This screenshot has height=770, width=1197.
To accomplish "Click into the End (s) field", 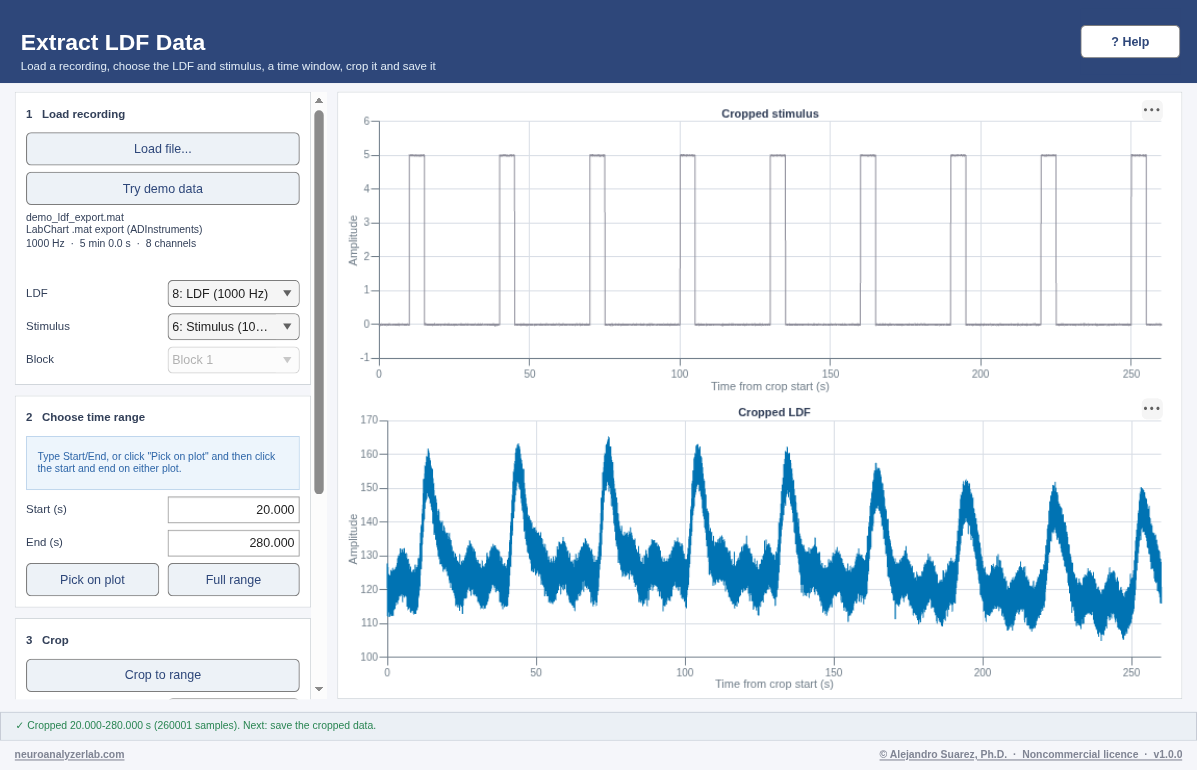I will 234,543.
